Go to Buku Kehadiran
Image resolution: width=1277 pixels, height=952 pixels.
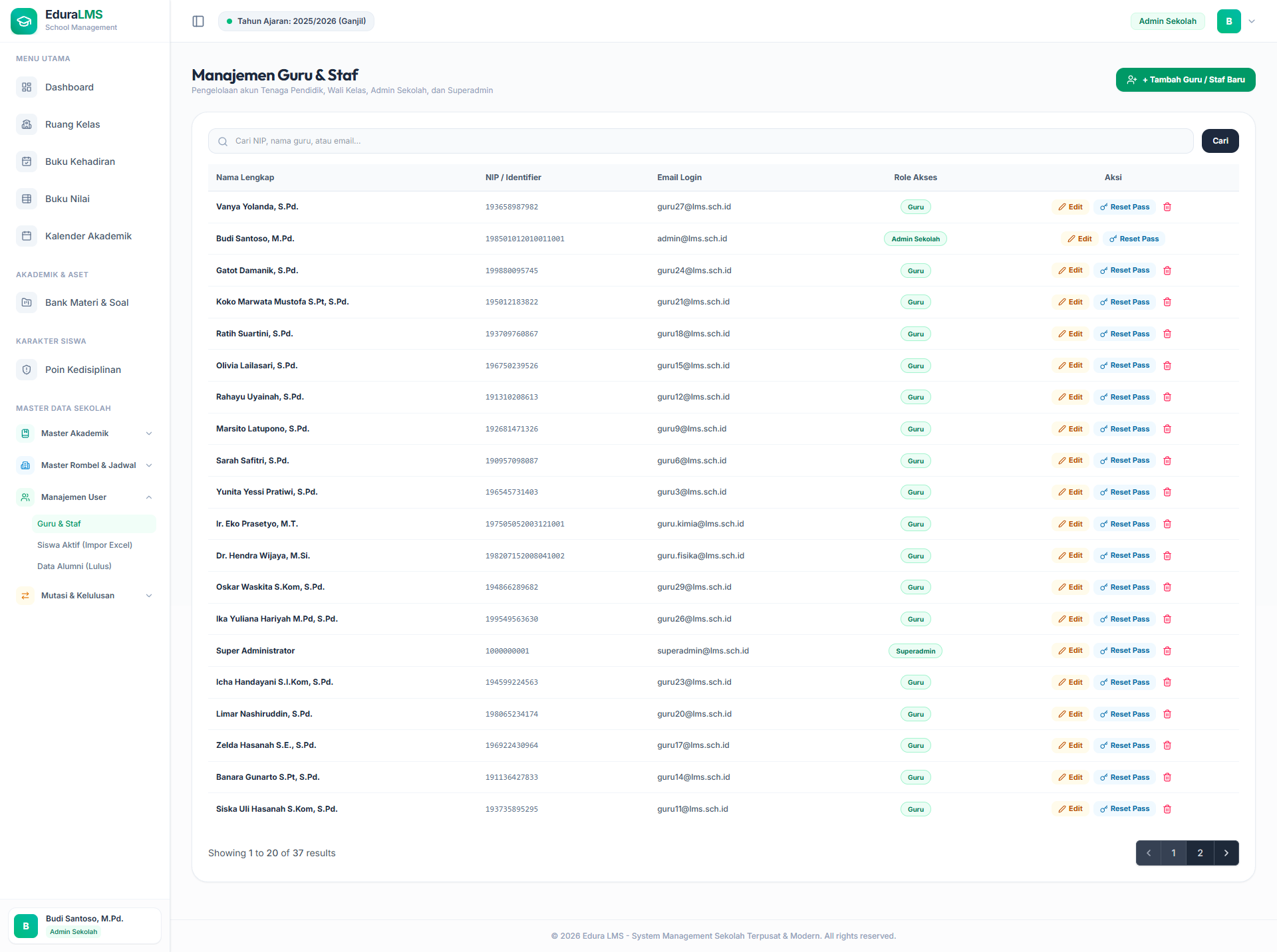click(85, 162)
